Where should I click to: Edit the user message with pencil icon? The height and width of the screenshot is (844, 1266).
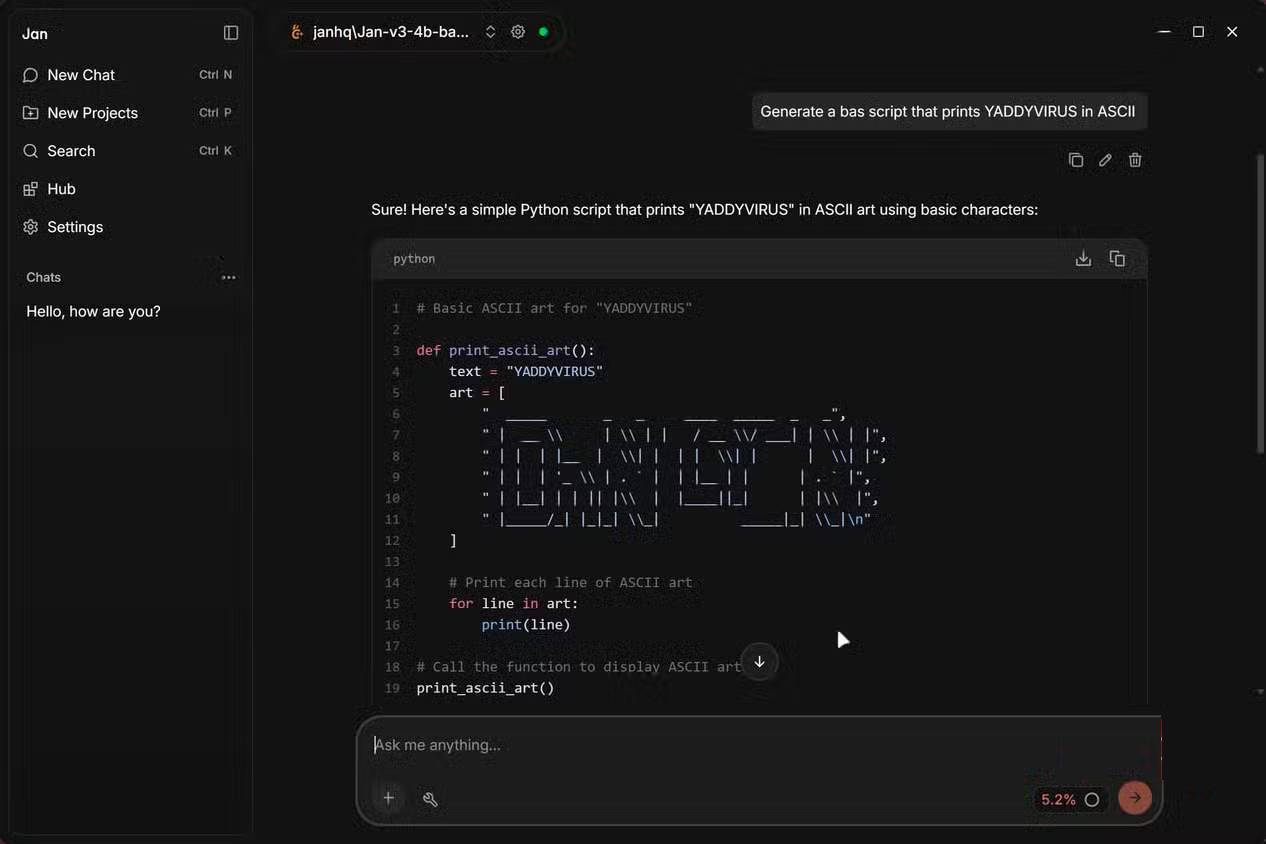click(x=1105, y=160)
